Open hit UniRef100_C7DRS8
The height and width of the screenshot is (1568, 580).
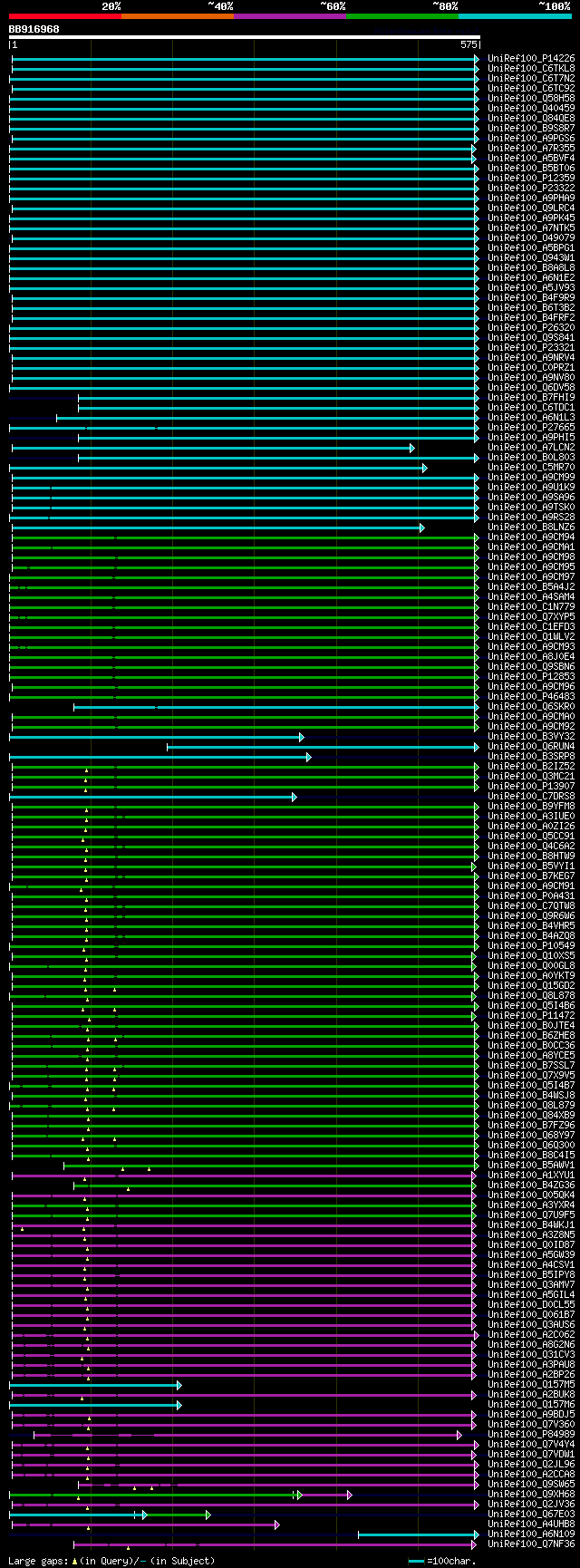531,797
